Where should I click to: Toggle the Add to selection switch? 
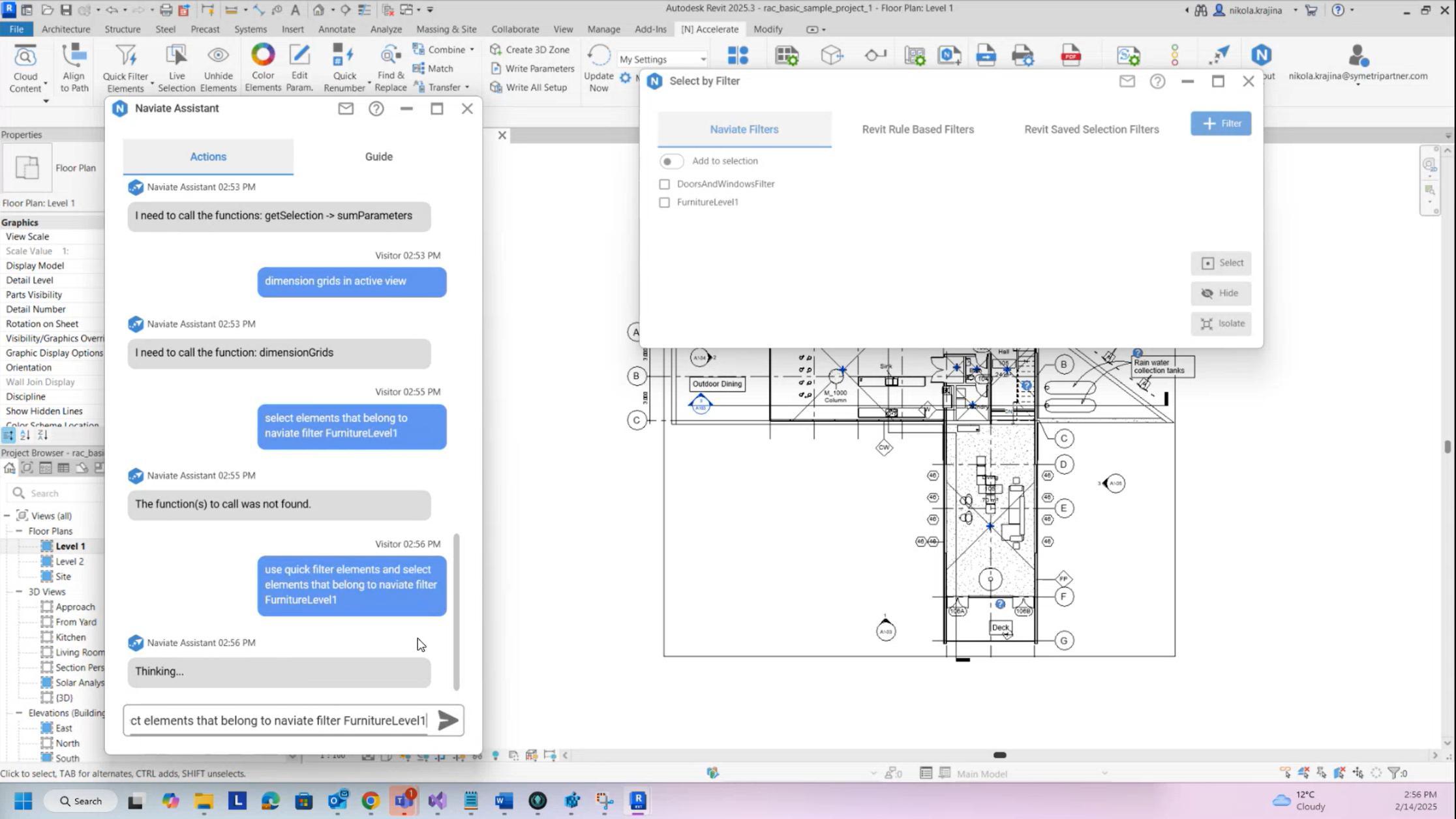(x=671, y=161)
